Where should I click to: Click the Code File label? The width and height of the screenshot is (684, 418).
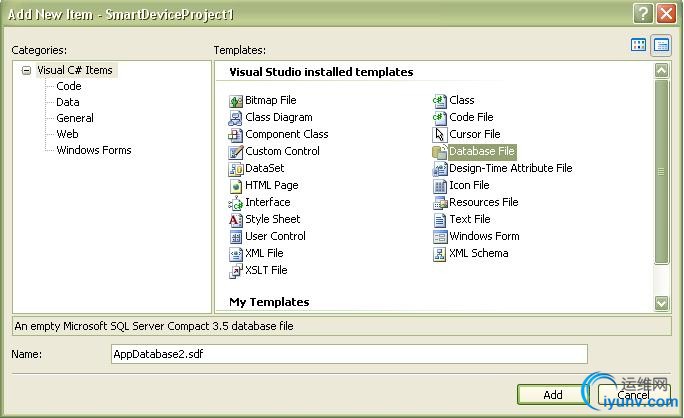471,117
